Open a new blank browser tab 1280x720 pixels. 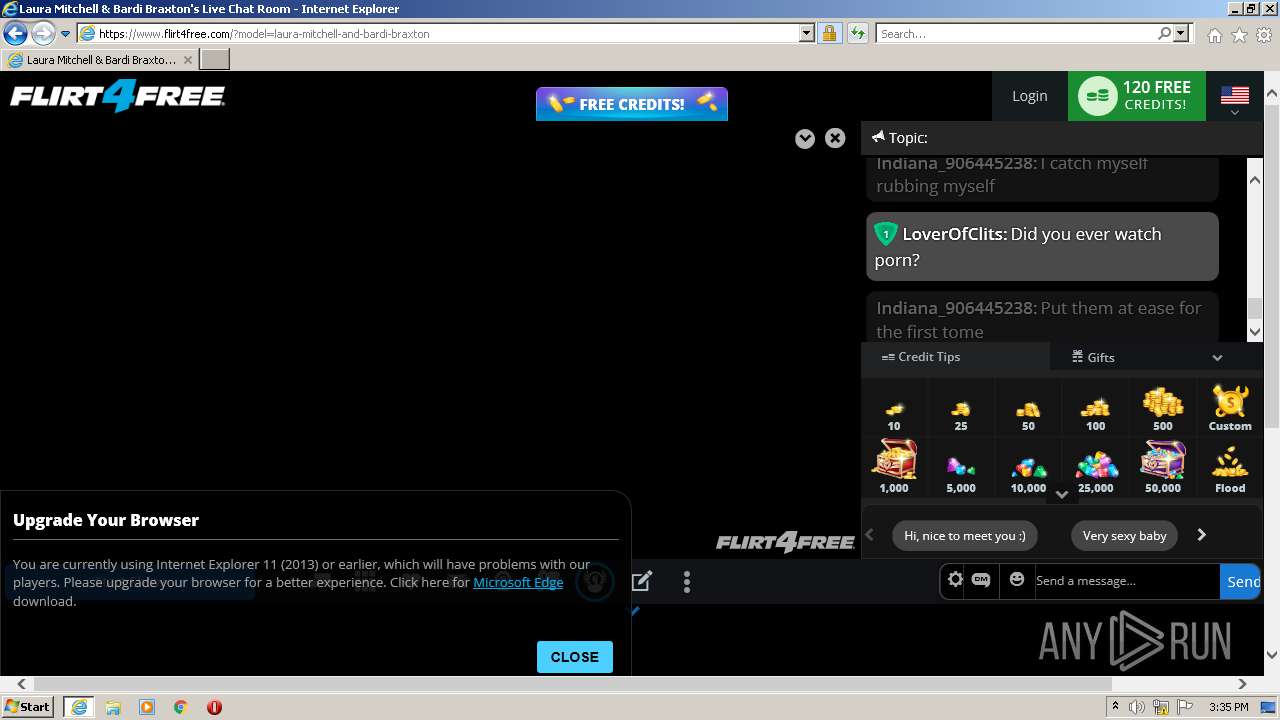(x=215, y=60)
